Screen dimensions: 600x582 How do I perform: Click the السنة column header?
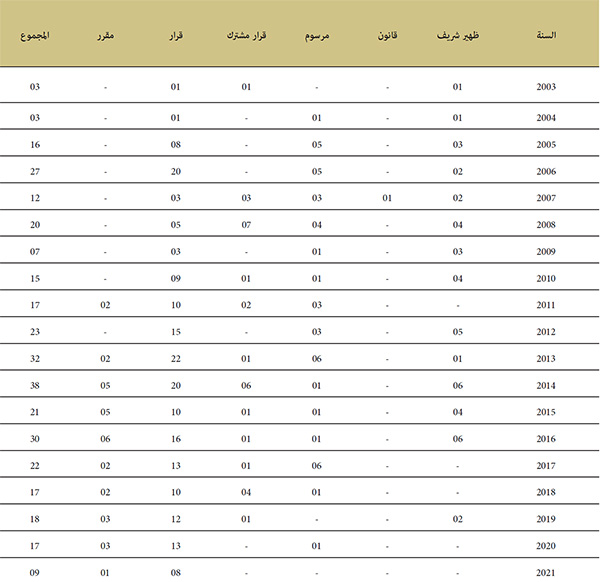[x=546, y=36]
